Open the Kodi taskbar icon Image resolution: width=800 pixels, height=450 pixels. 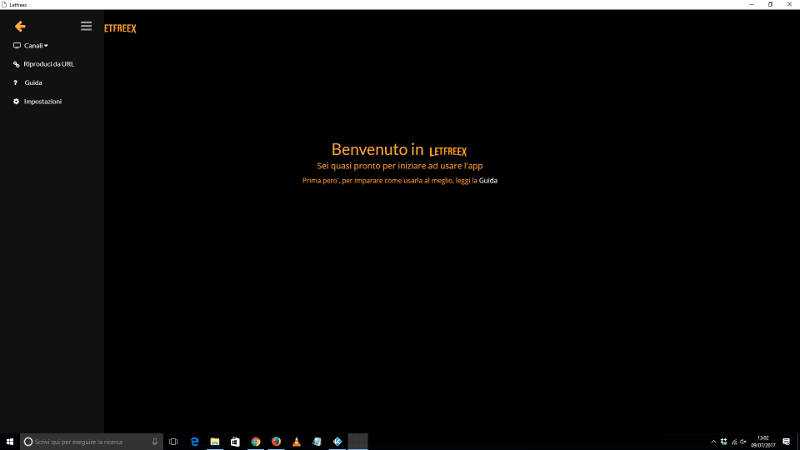tap(337, 441)
